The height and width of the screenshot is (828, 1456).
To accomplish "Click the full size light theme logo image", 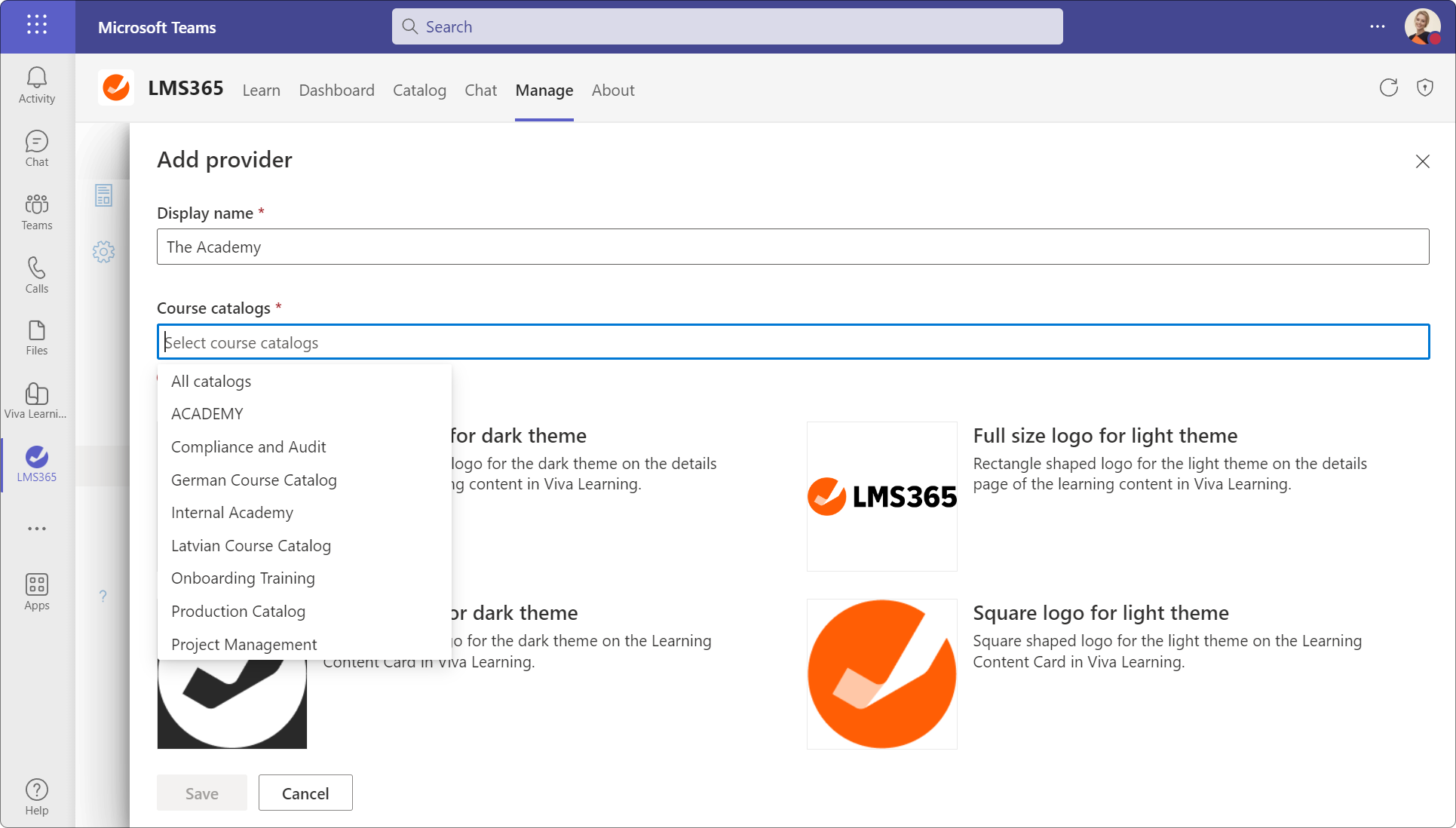I will pos(882,496).
